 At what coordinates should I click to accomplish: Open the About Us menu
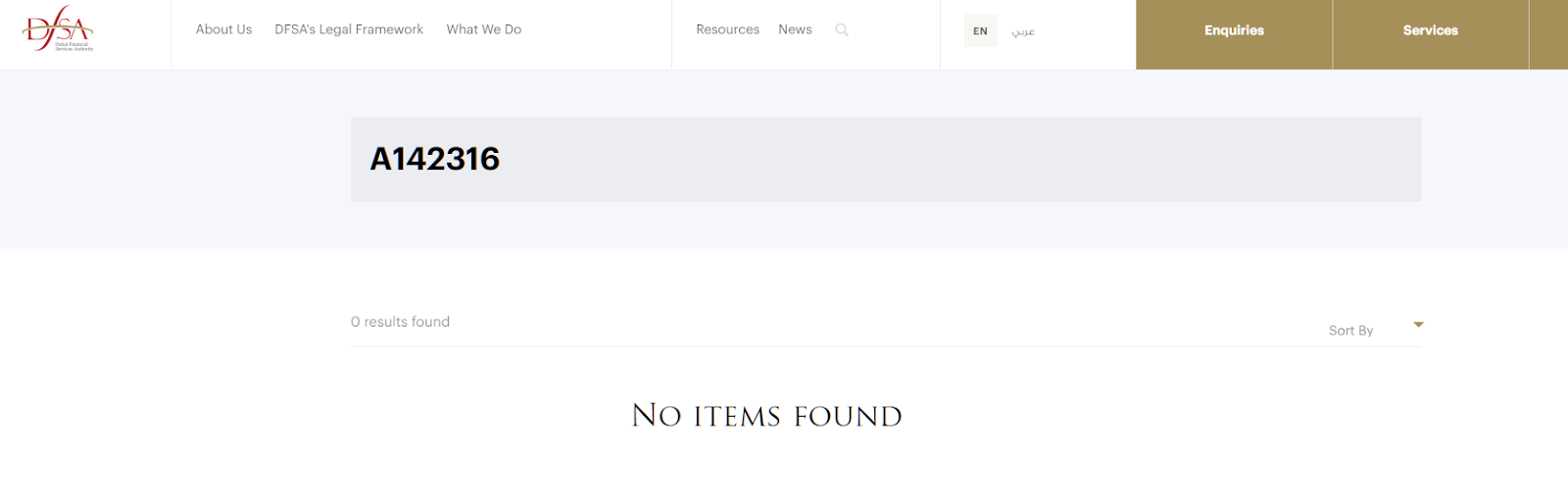223,29
